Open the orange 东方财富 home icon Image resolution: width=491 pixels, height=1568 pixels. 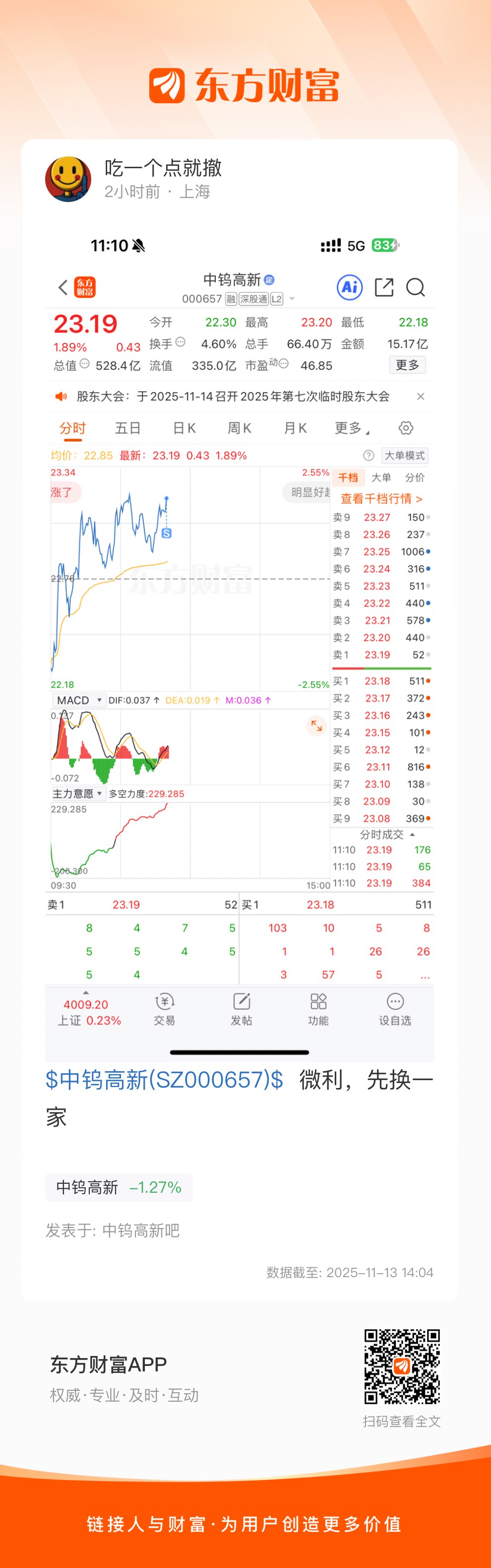click(85, 287)
